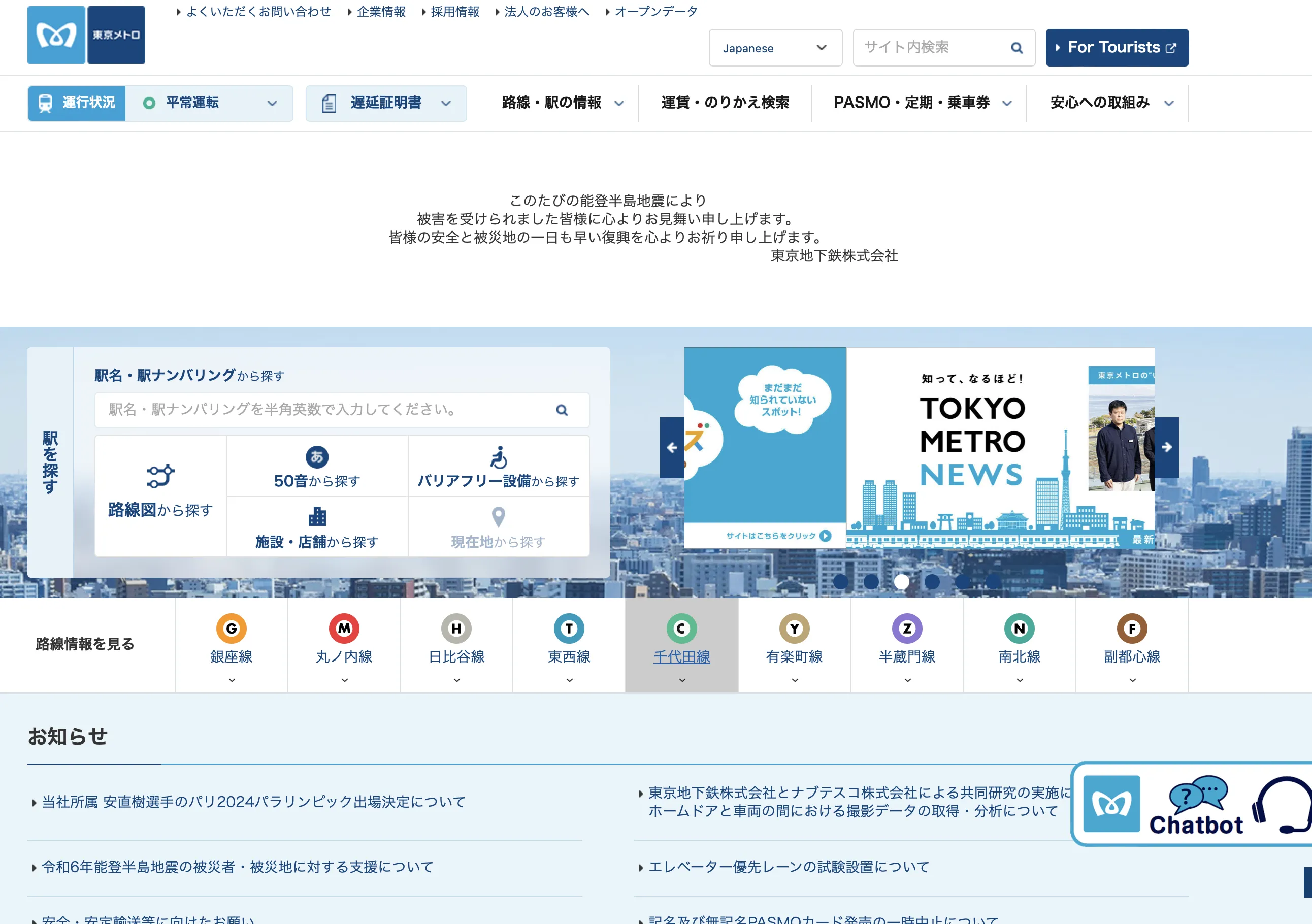Screen dimensions: 1312x924
Task: Click the T Tozai line icon
Action: tap(569, 629)
